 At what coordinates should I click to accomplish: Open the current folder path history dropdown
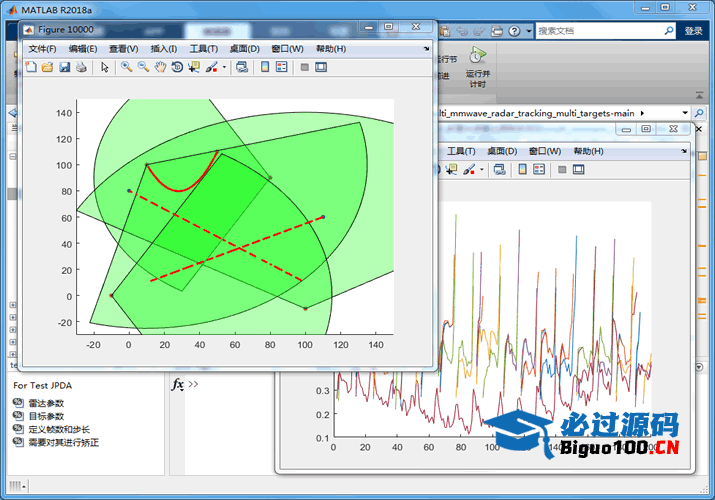click(x=685, y=113)
